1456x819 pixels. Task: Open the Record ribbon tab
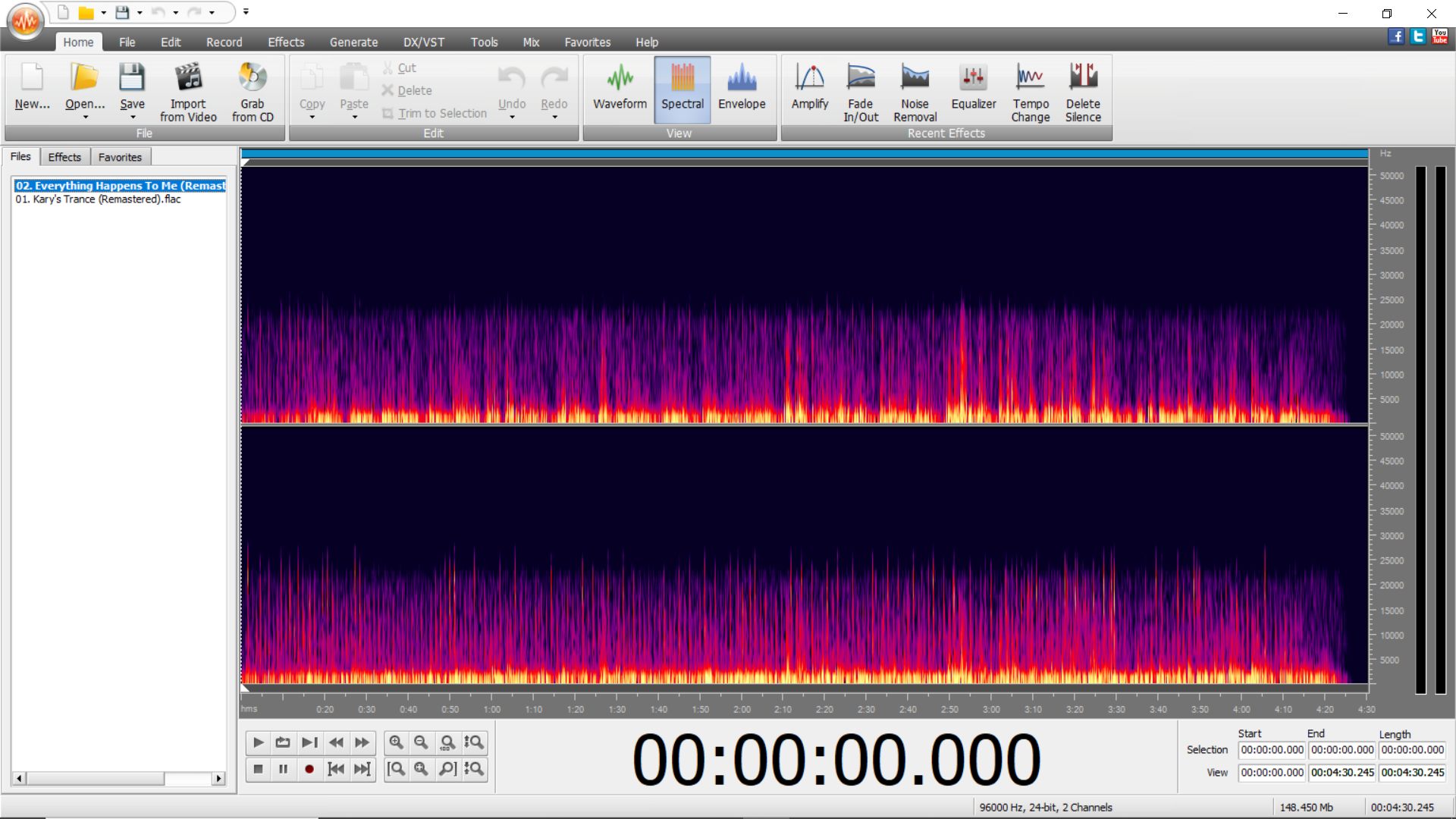click(x=224, y=42)
